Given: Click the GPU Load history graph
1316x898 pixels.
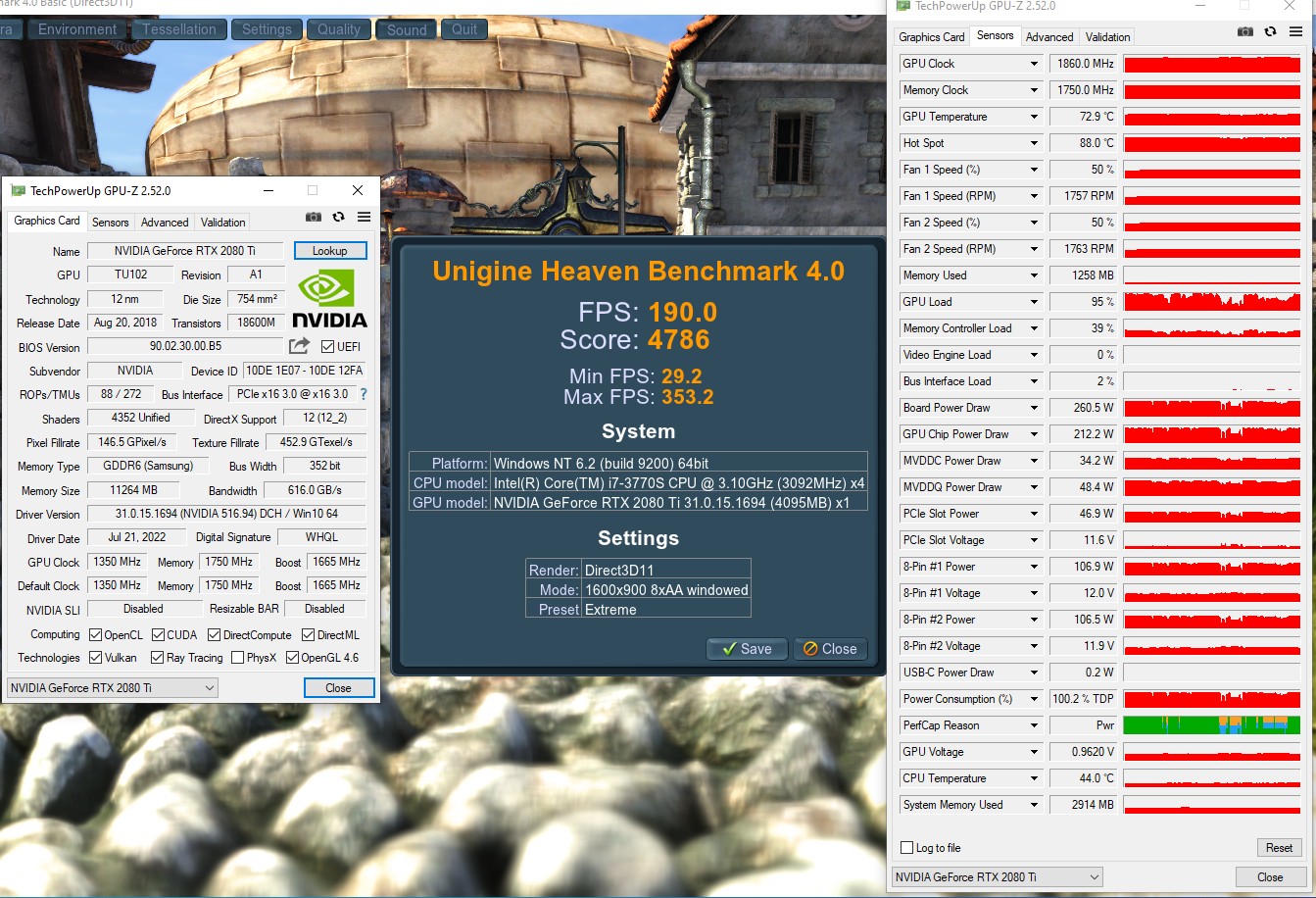Looking at the screenshot, I should (1212, 302).
